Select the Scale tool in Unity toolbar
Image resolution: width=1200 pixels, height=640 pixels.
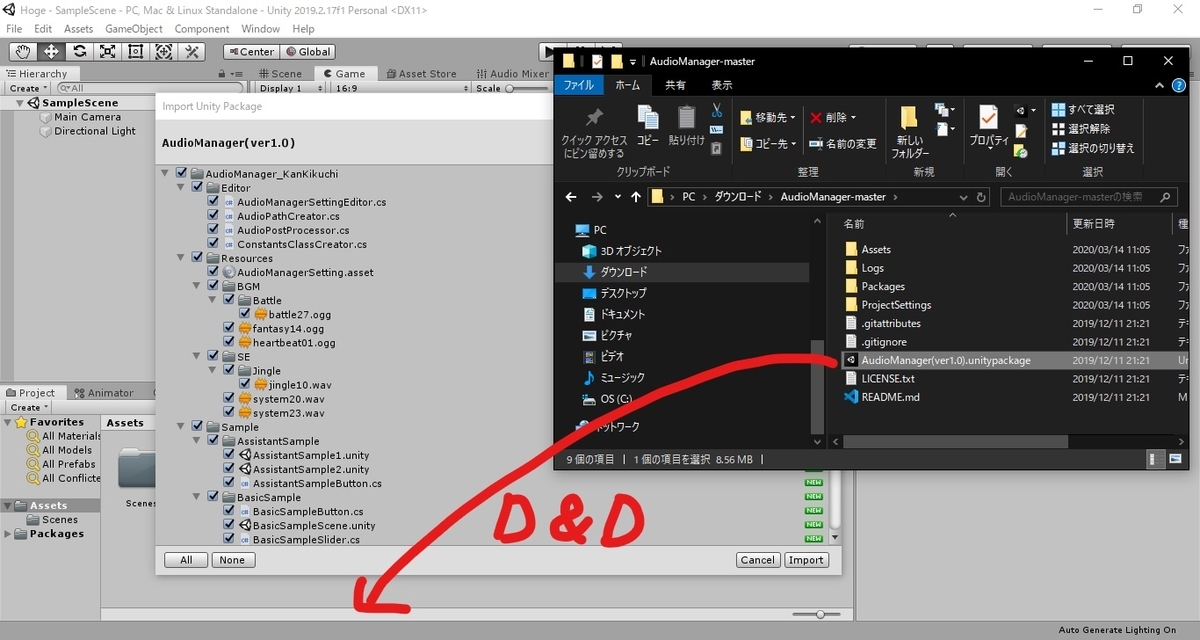pyautogui.click(x=107, y=51)
